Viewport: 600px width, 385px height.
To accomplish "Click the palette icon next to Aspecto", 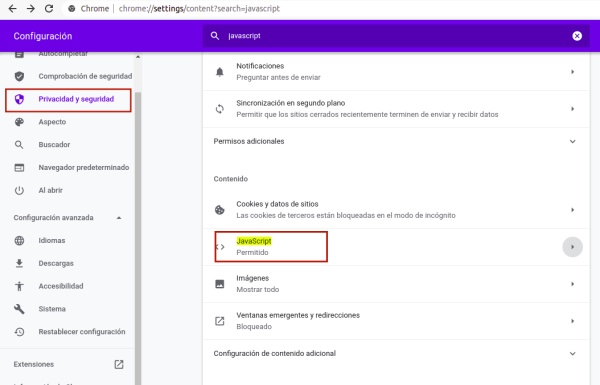I will 19,122.
